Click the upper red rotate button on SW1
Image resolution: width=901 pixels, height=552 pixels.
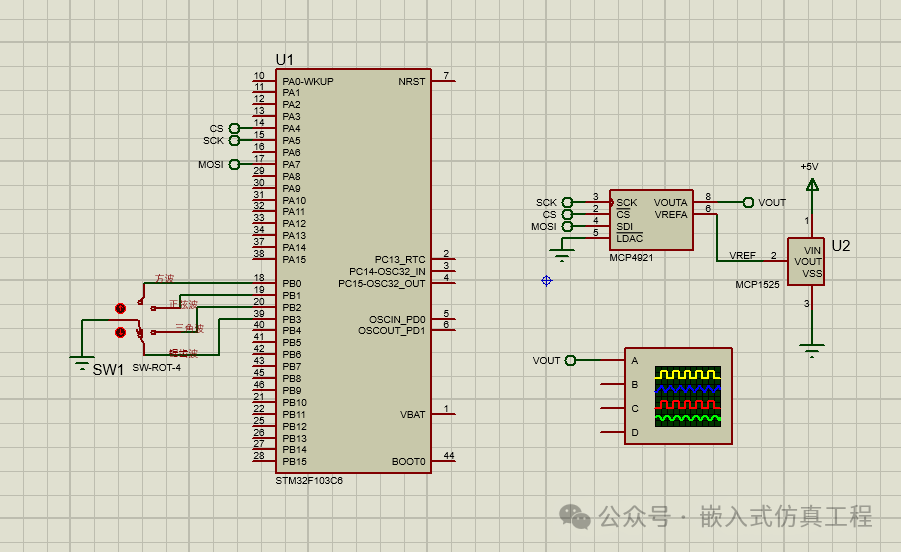[x=120, y=308]
